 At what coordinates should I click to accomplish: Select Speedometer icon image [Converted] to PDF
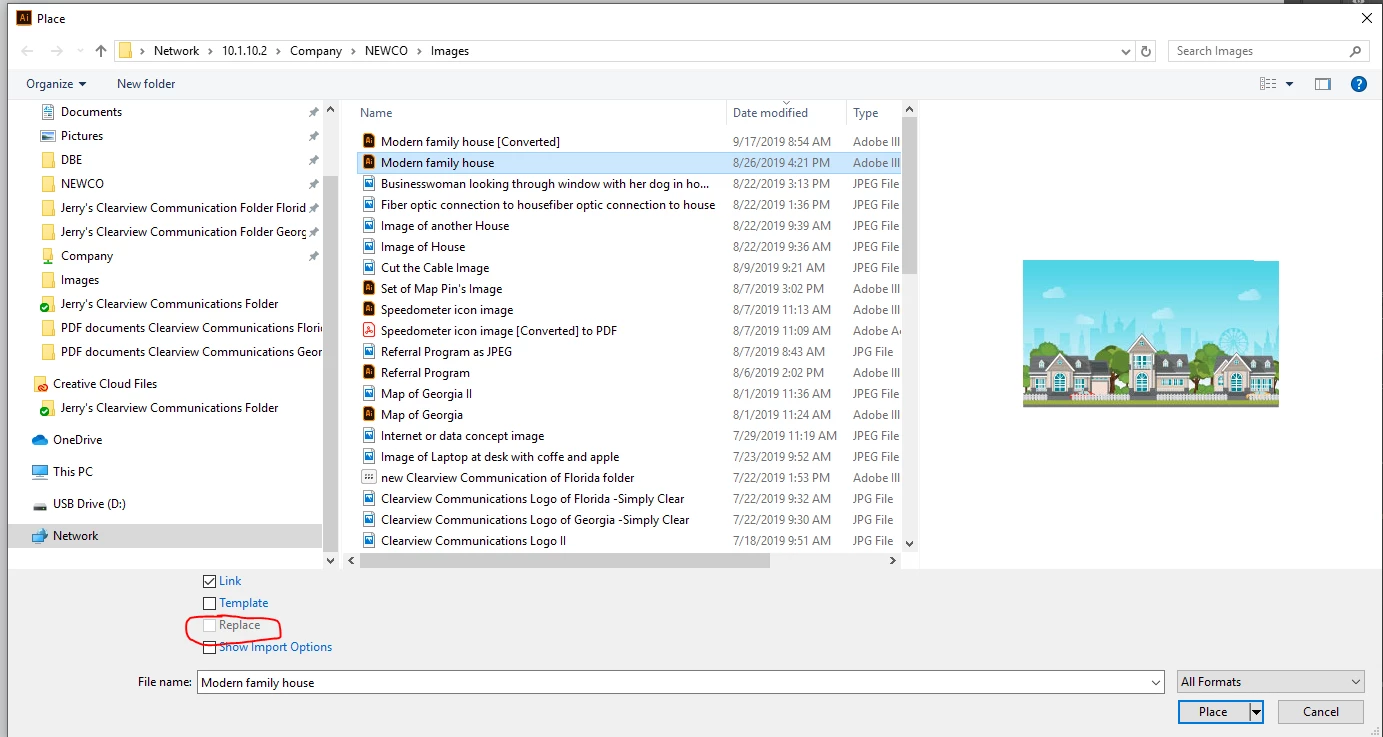click(498, 331)
